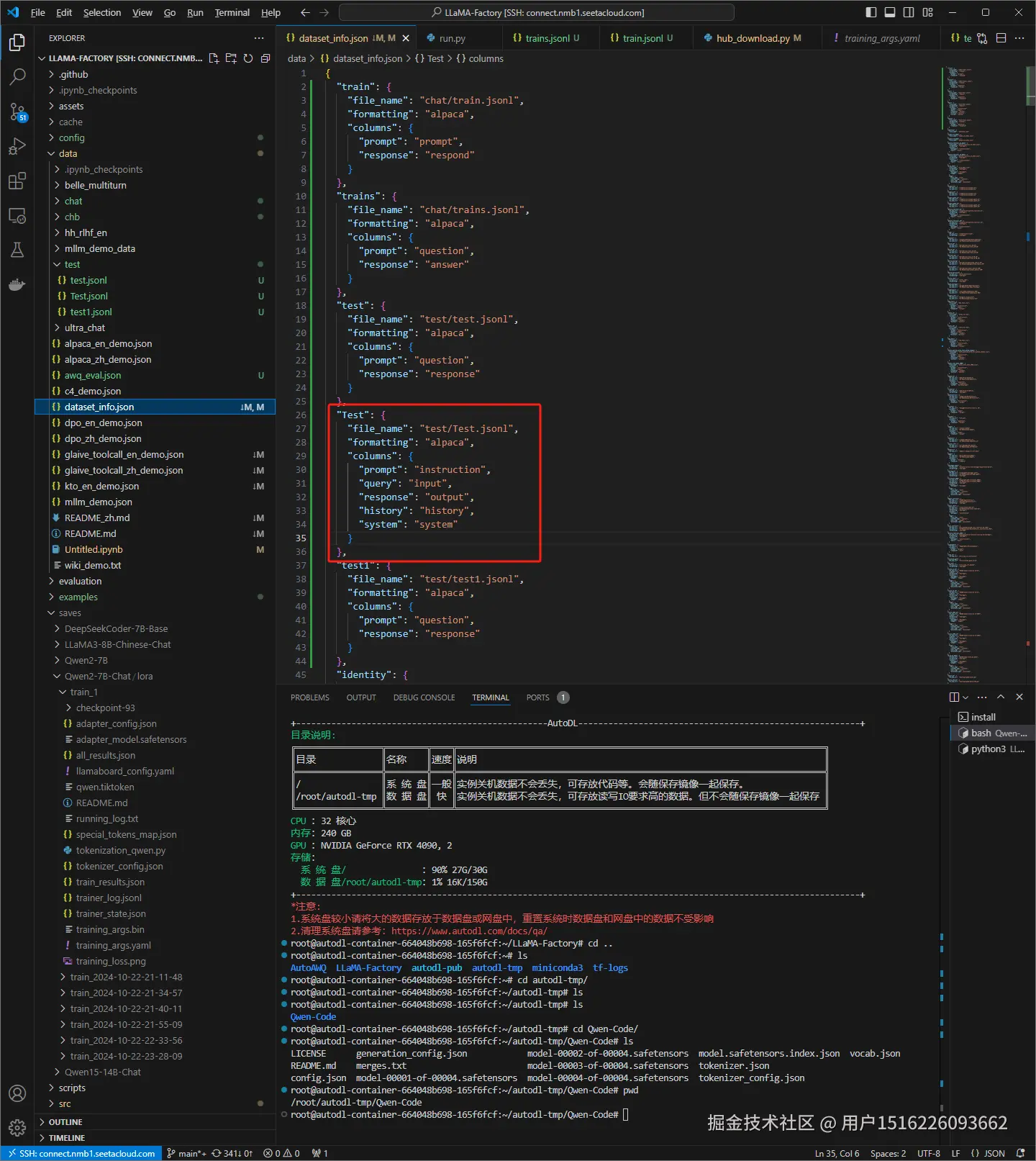Click the Ln 35, Col 6 indicator
The image size is (1036, 1161).
click(x=837, y=1153)
